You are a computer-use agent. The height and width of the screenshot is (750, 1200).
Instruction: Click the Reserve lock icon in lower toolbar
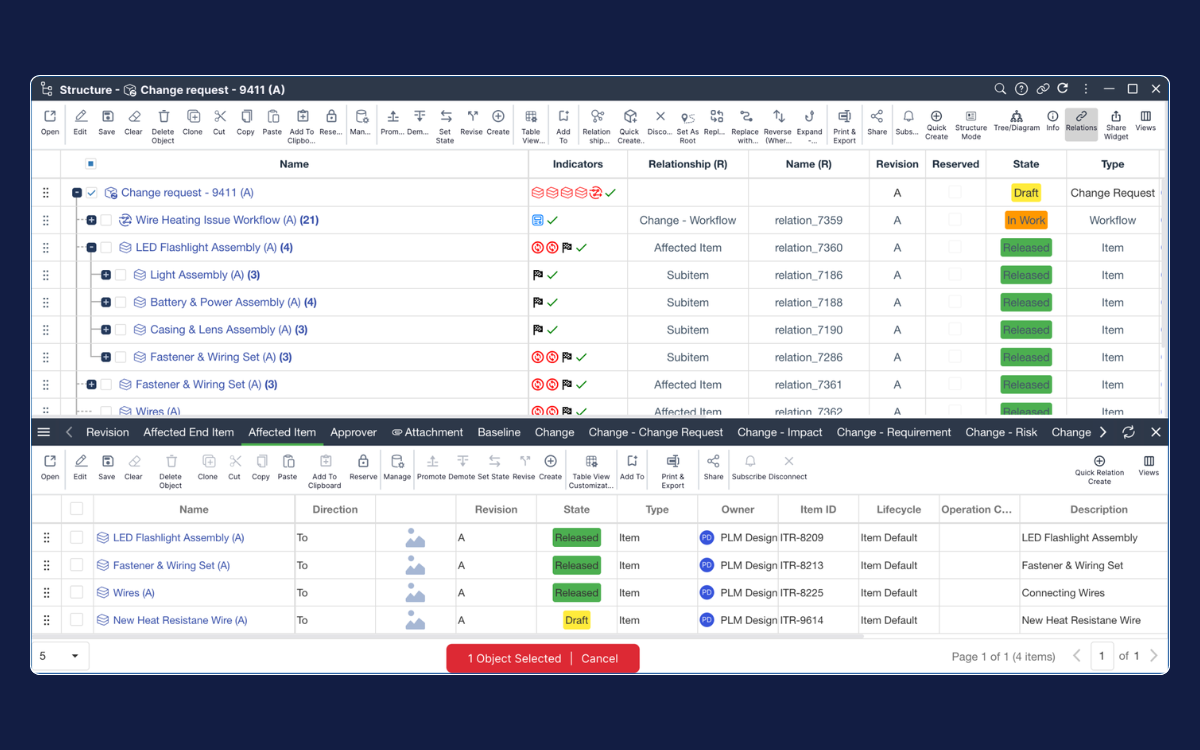[363, 462]
